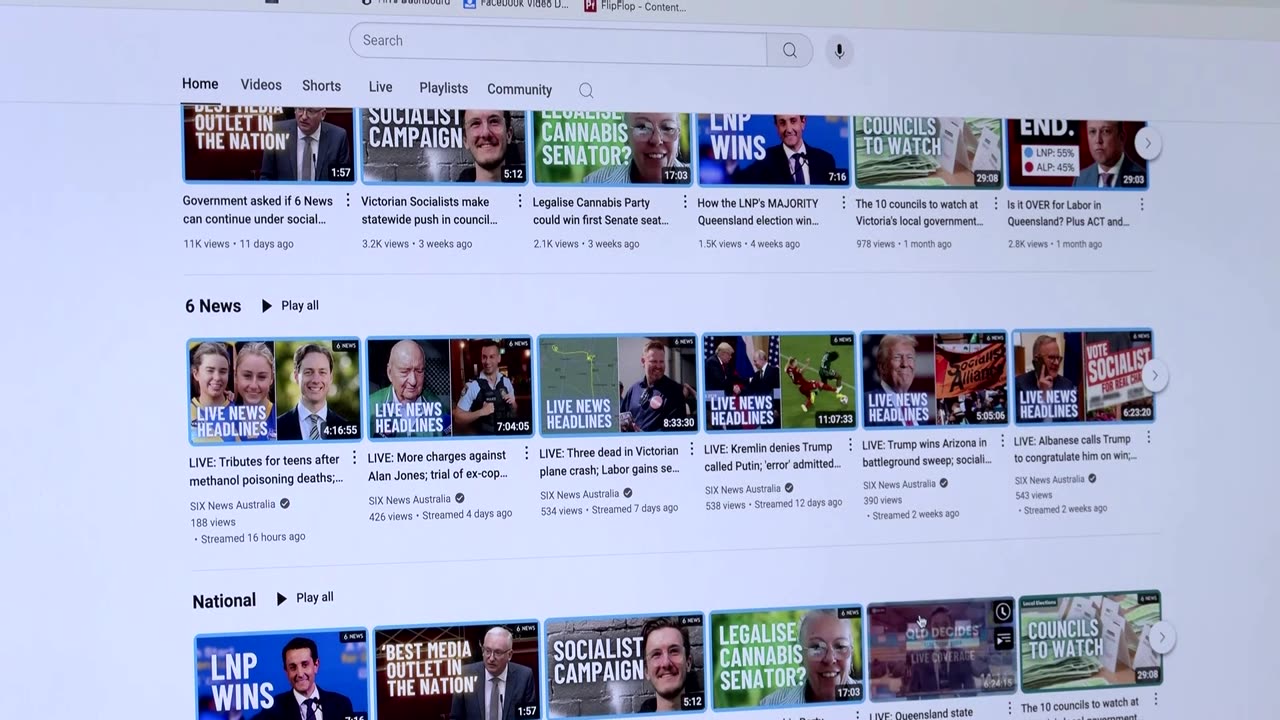Switch to the Shorts tab
This screenshot has height=720, width=1280.
click(321, 86)
